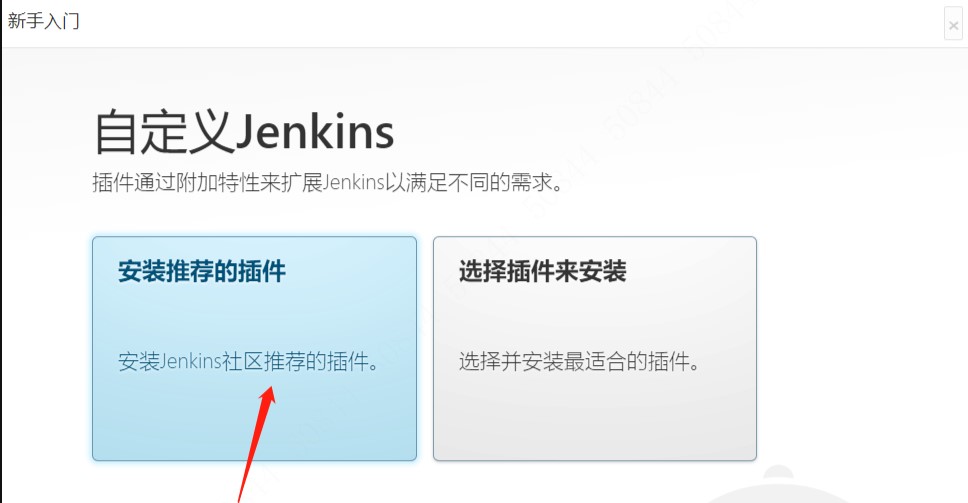968x503 pixels.
Task: Click the word Jenkins in main heading
Action: pos(314,131)
